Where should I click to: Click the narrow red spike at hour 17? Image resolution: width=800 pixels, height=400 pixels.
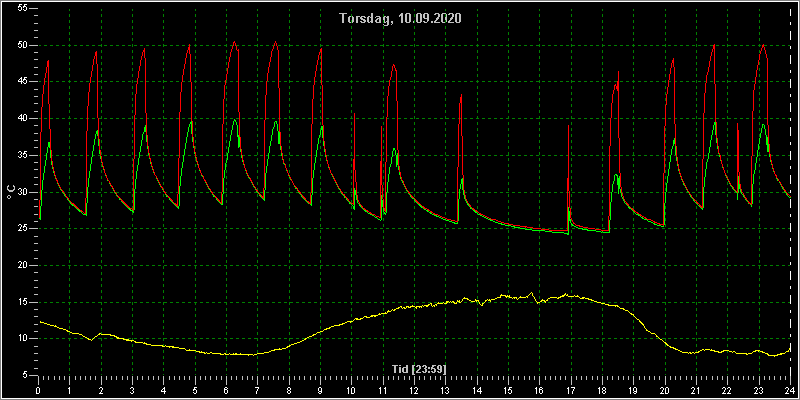[x=569, y=126]
